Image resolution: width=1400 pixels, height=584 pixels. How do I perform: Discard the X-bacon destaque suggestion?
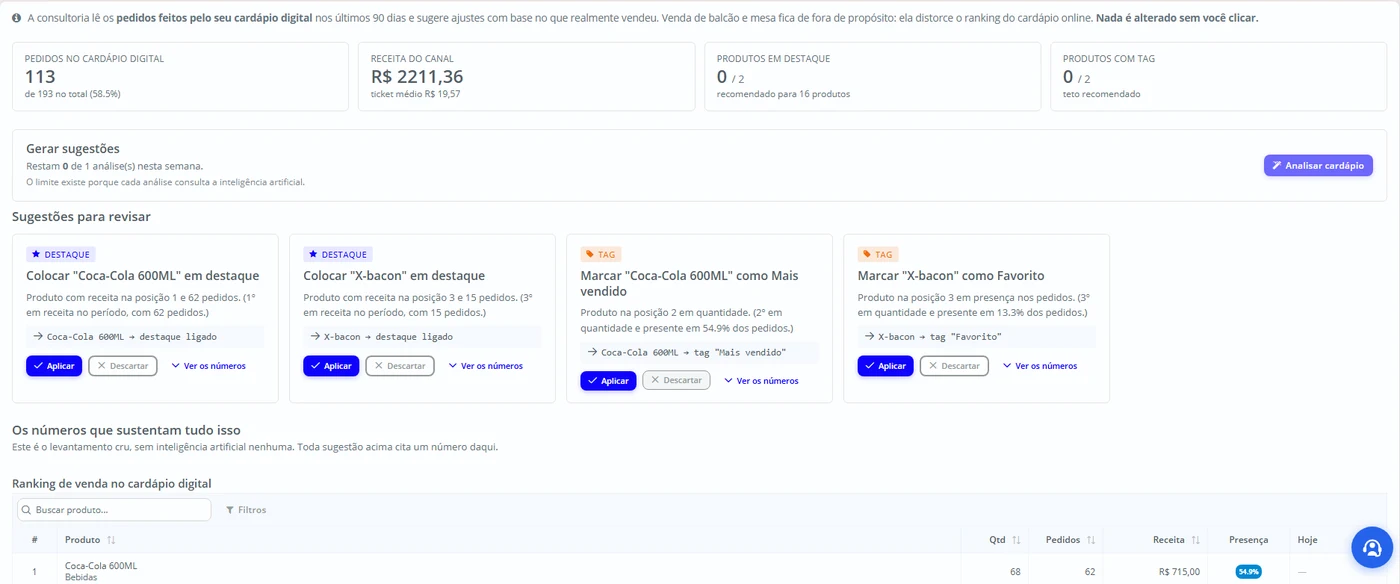pyautogui.click(x=400, y=366)
